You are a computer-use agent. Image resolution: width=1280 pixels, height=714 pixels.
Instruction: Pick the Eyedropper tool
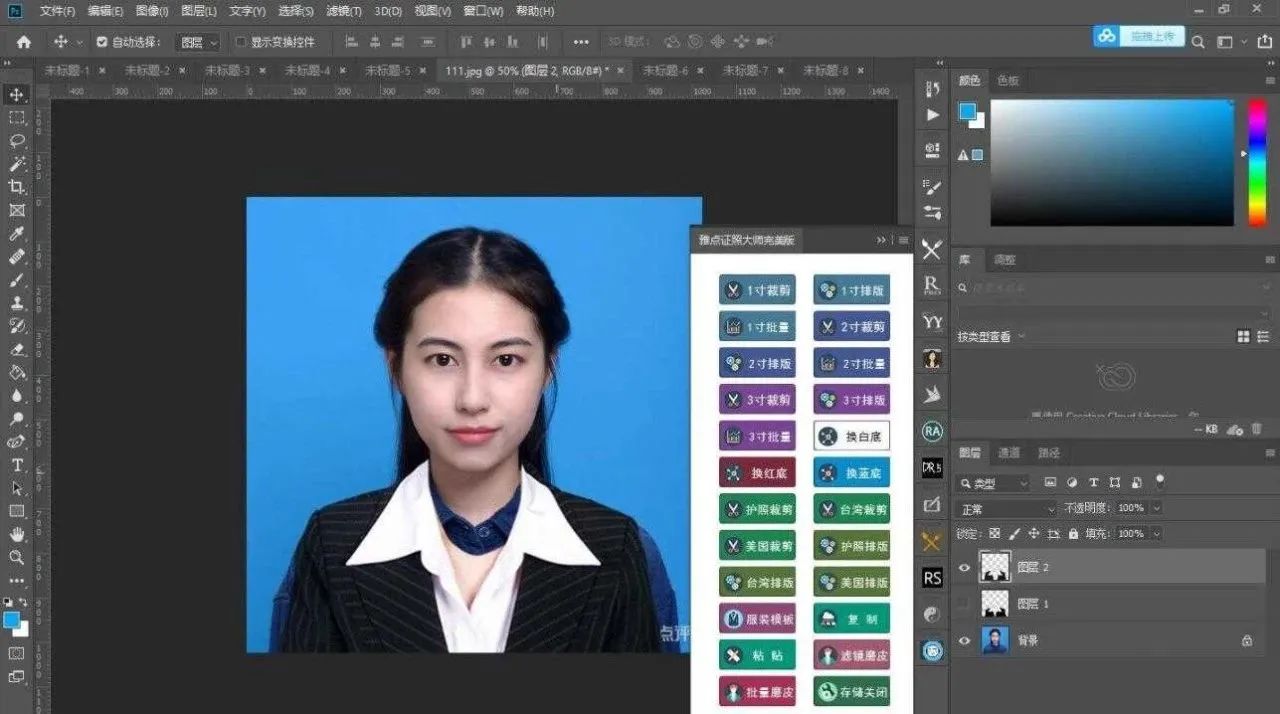[x=17, y=234]
